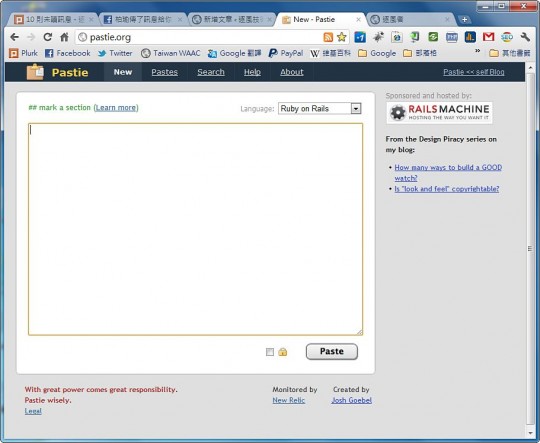The height and width of the screenshot is (443, 540).
Task: Reload the page with refresh icon
Action: 48,37
